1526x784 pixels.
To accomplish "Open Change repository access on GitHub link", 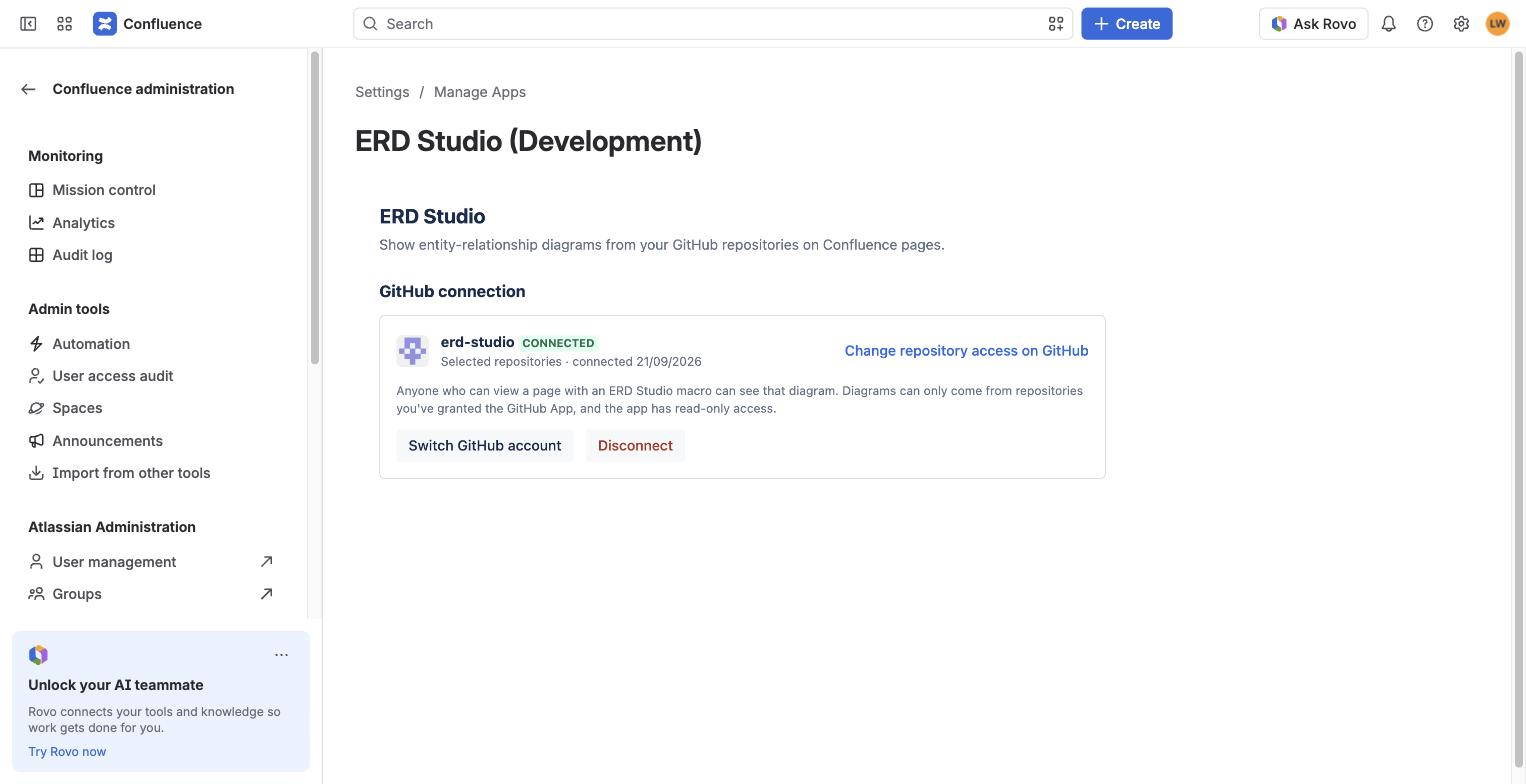I will pyautogui.click(x=966, y=351).
